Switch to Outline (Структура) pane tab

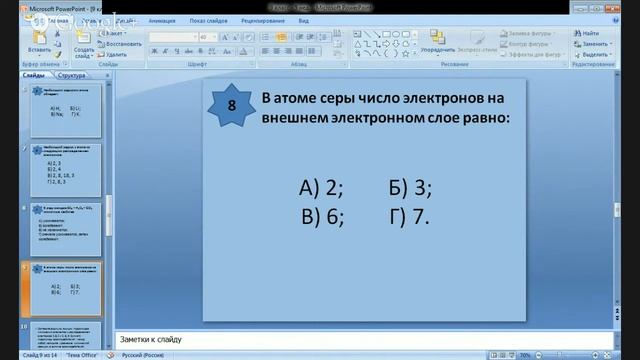click(x=71, y=76)
